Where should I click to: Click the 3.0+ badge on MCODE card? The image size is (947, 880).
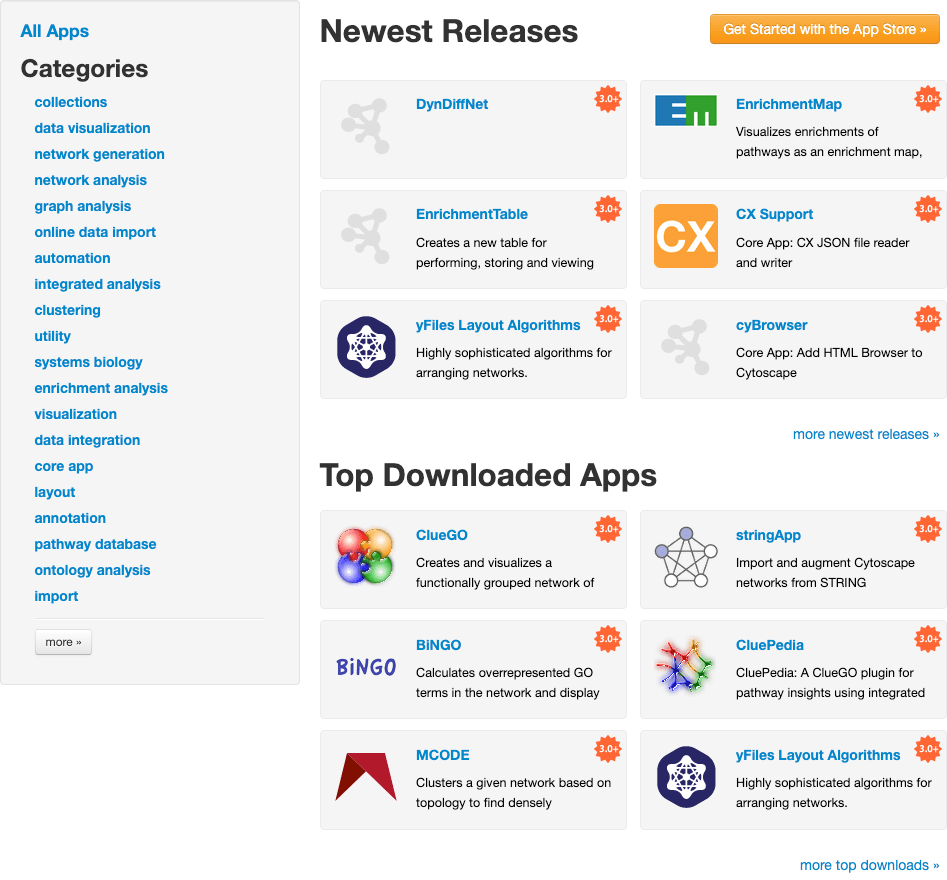(608, 749)
